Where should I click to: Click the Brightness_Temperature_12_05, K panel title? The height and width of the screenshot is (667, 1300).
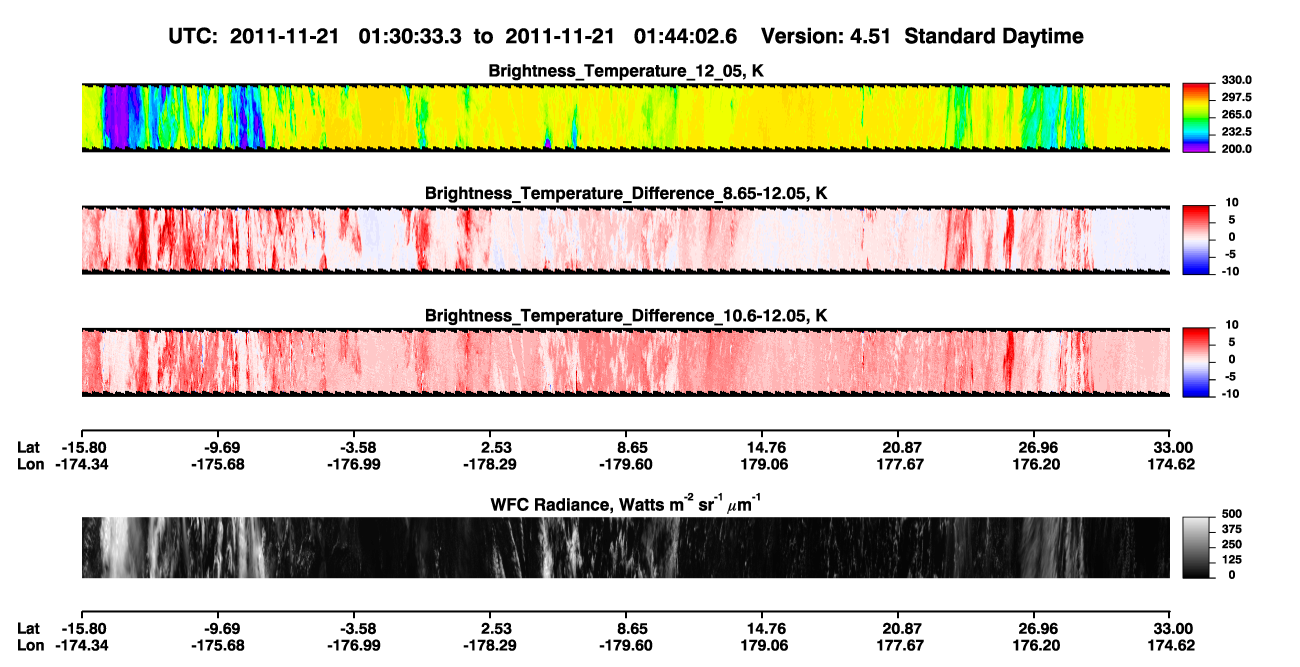pos(627,72)
